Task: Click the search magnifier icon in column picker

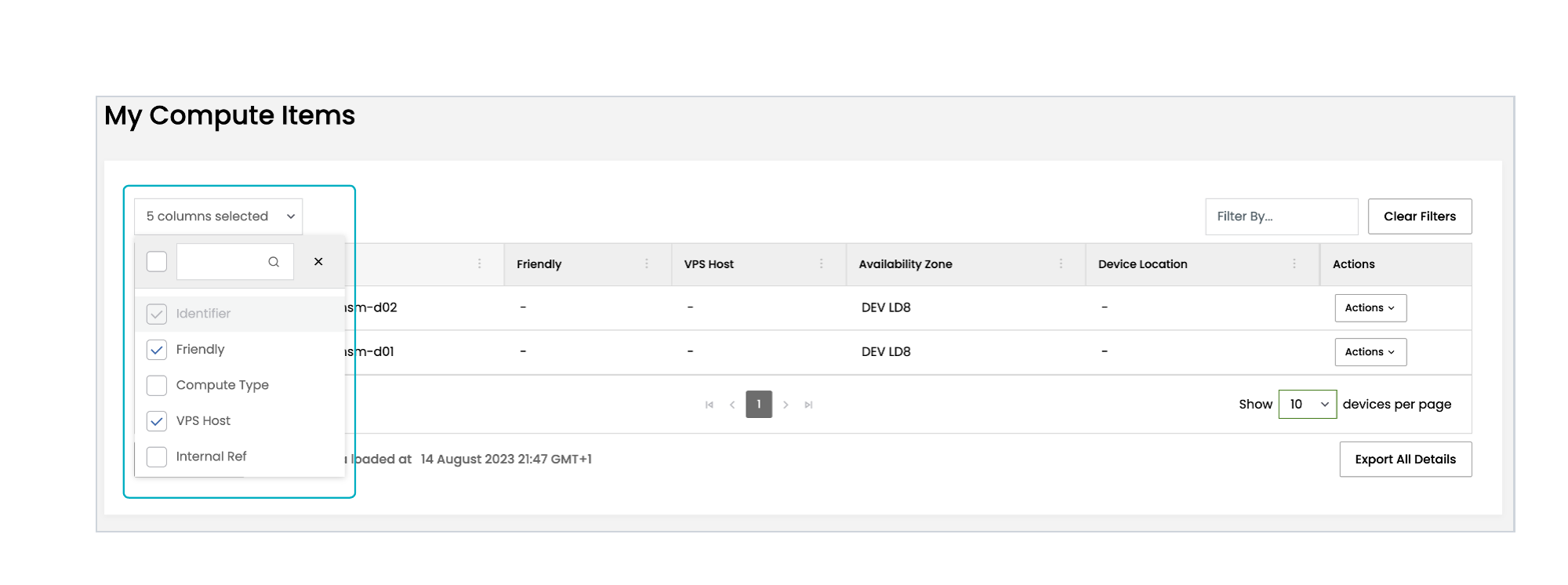Action: click(274, 262)
